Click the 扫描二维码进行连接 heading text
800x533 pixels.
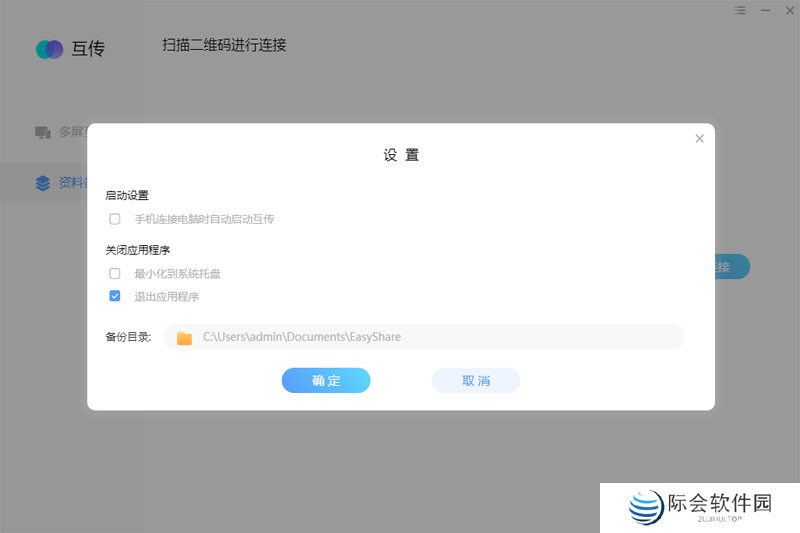(x=224, y=45)
